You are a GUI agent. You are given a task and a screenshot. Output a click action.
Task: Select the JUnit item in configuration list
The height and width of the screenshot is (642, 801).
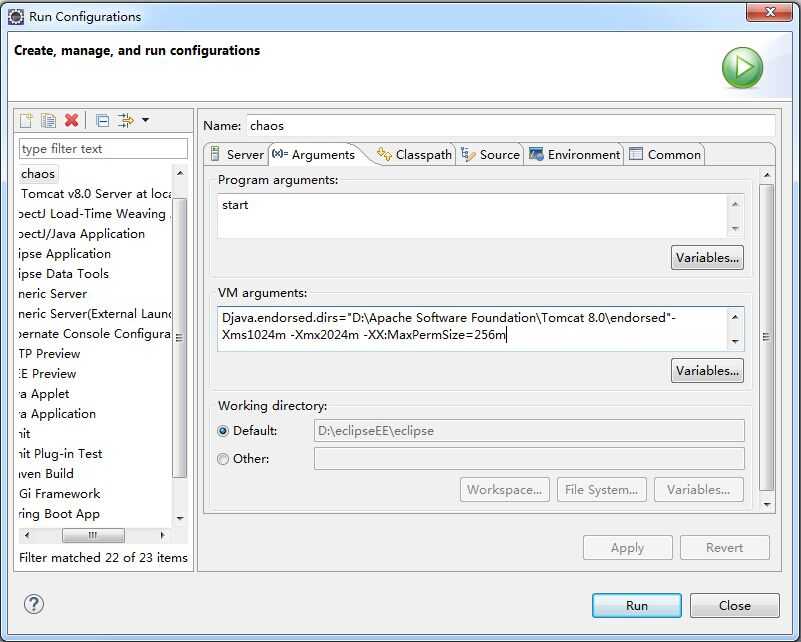25,434
